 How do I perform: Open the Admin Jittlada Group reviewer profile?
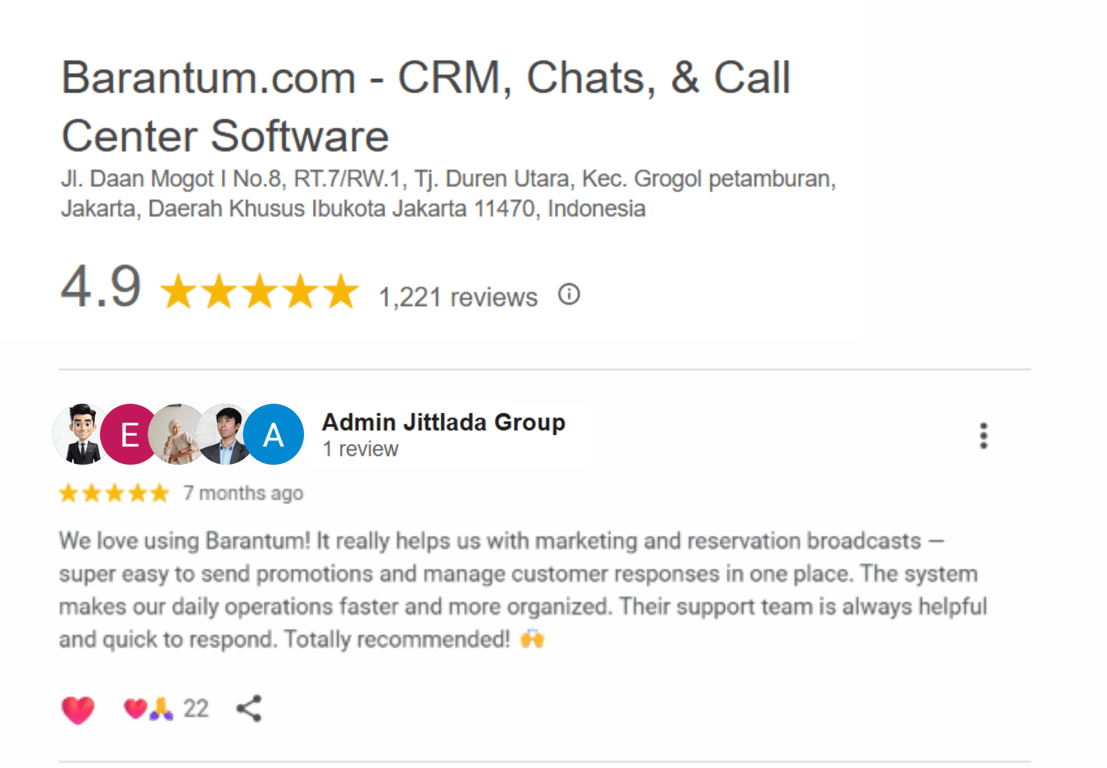[x=443, y=422]
